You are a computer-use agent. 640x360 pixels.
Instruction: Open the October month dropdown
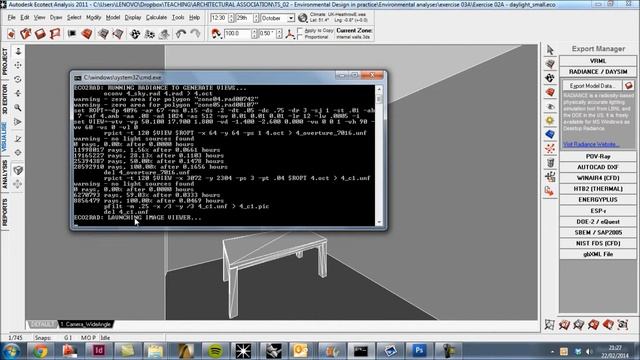[291, 18]
